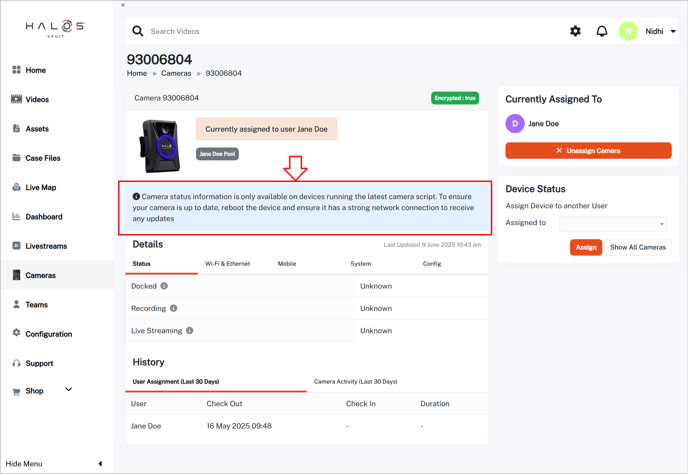Select User Assignment (Last 30 Days) tab
The height and width of the screenshot is (474, 688).
(176, 381)
